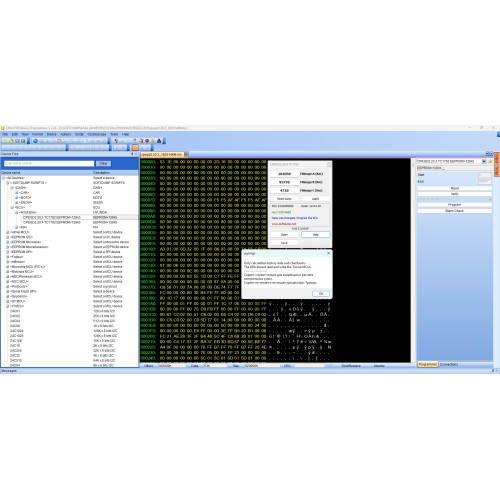Click the orange highlighted icon in second toolbar row
The image size is (500, 500).
pyautogui.click(x=135, y=147)
